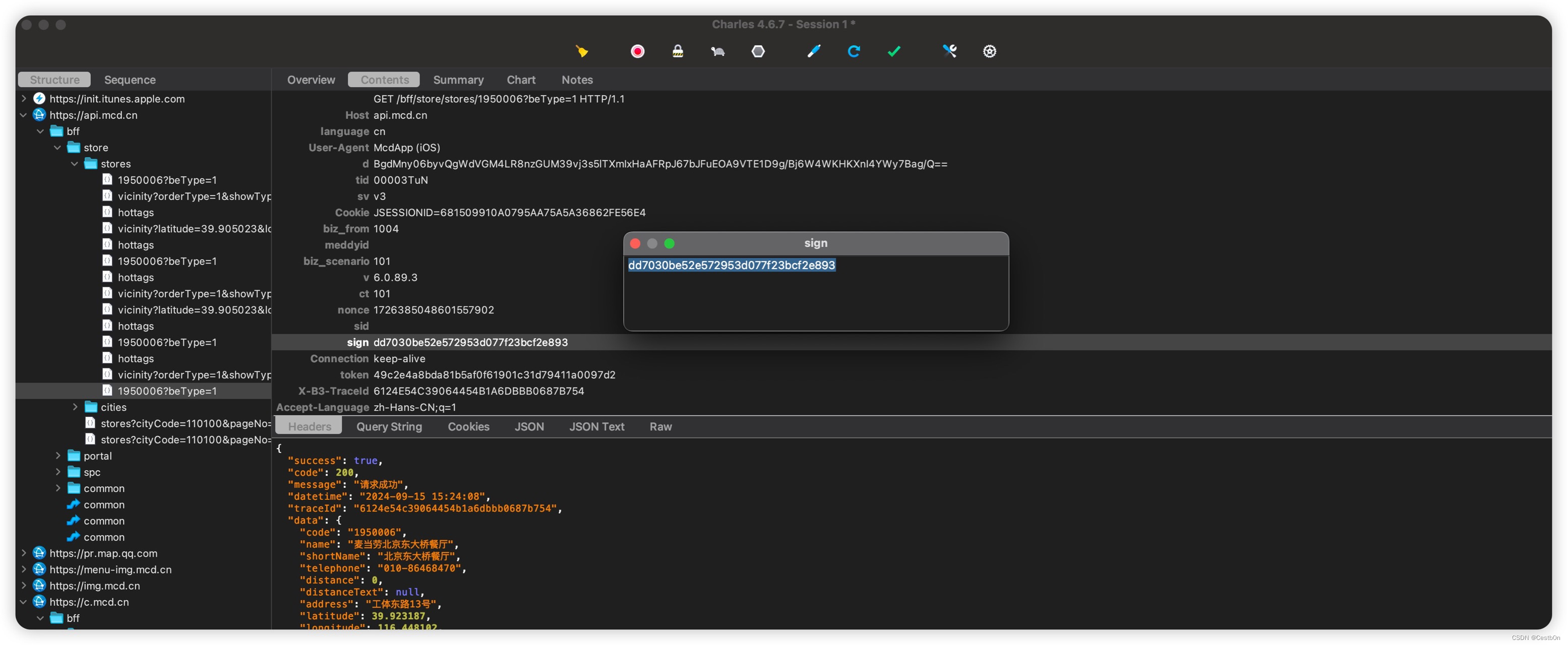Collapse the api.mcd.cn host node

click(23, 114)
